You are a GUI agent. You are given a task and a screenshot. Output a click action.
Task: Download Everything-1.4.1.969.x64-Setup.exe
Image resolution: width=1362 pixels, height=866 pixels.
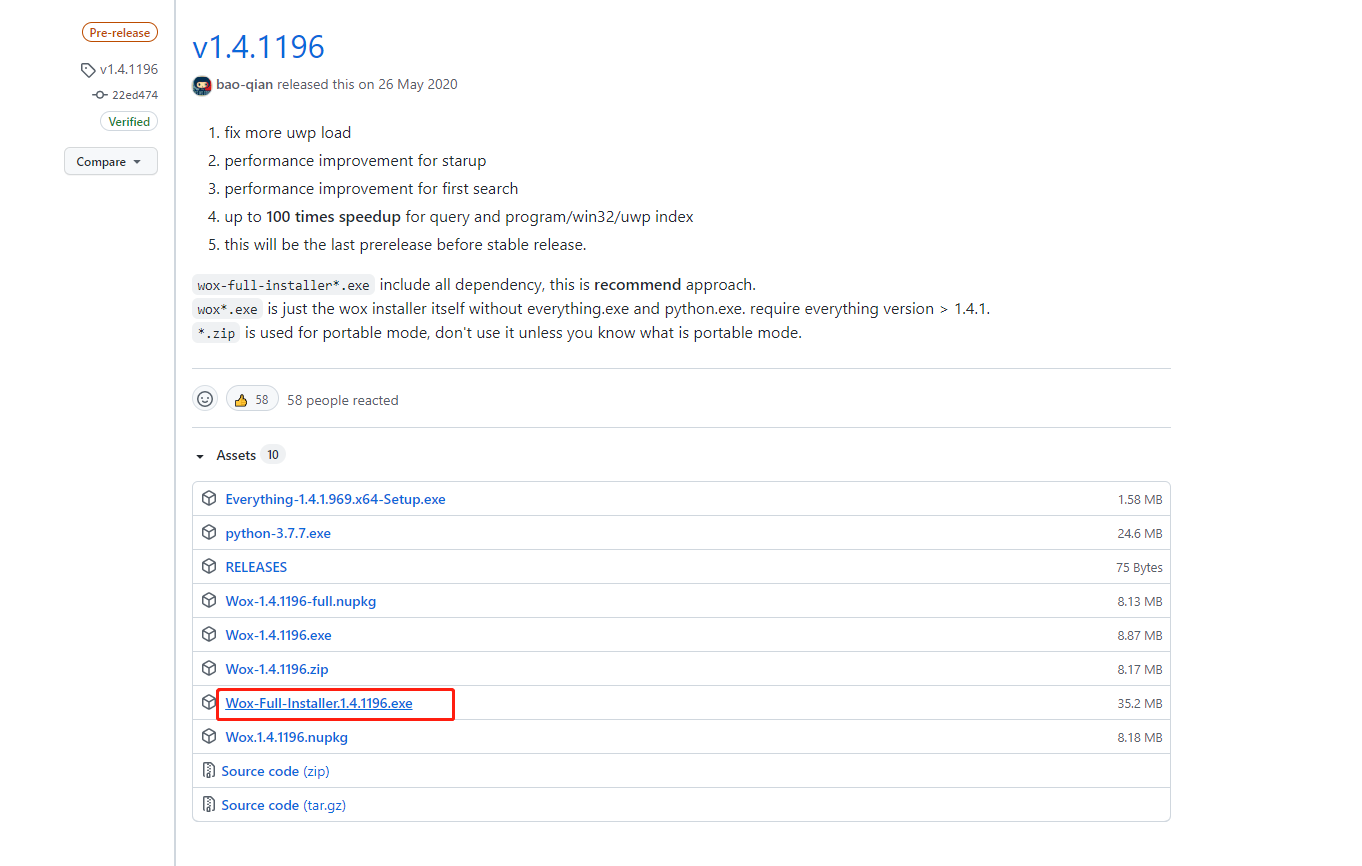pos(335,499)
